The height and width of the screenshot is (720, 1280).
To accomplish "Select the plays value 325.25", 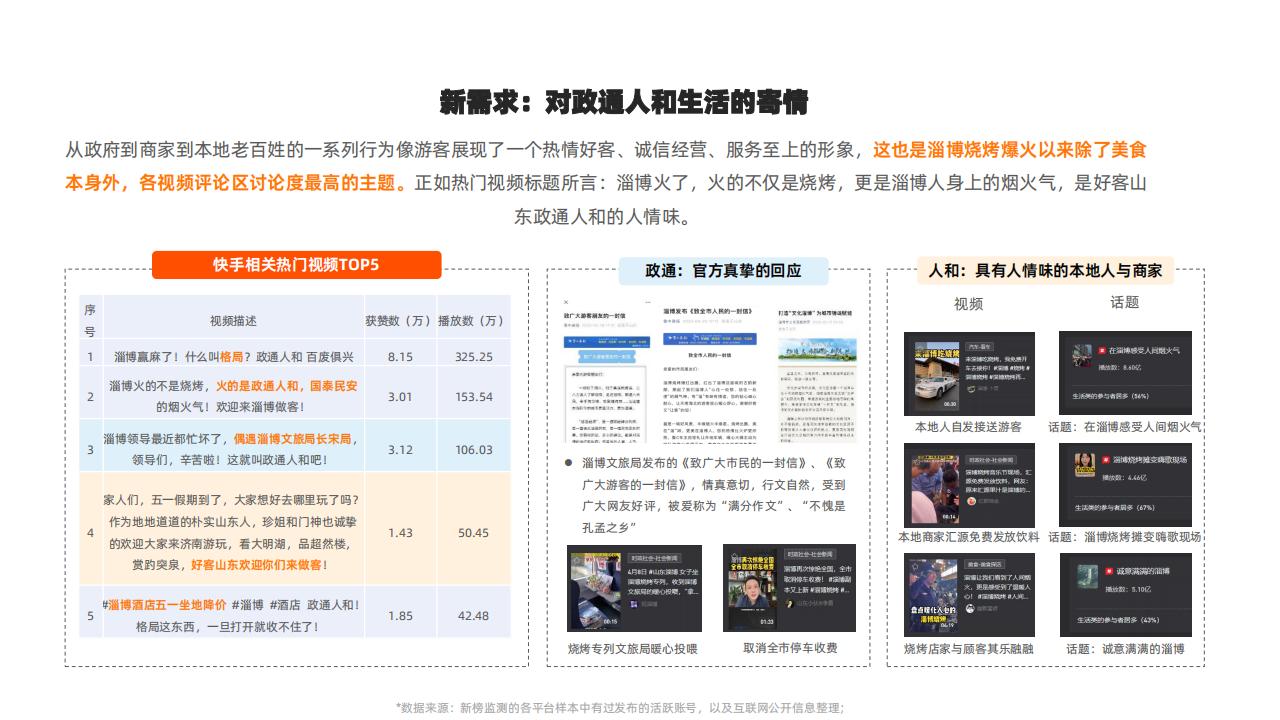I will click(474, 357).
